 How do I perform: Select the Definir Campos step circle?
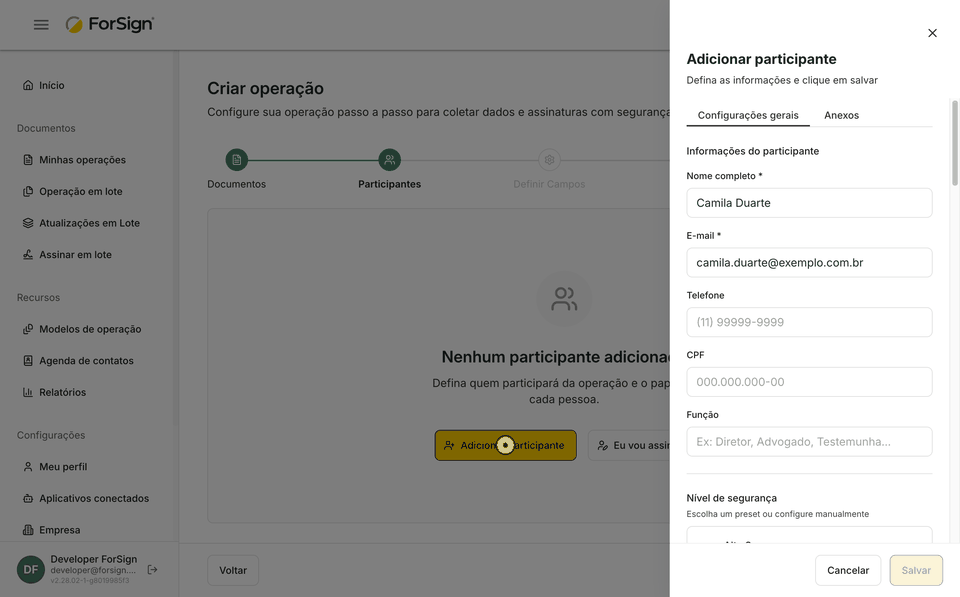(549, 160)
